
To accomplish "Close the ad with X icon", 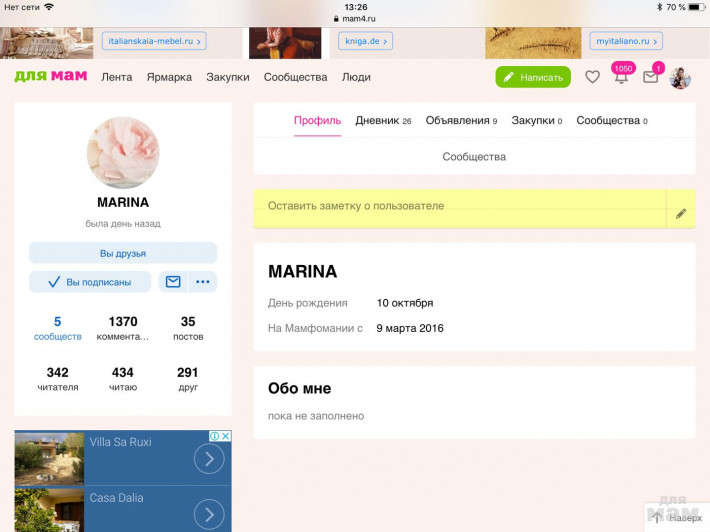I will 226,436.
